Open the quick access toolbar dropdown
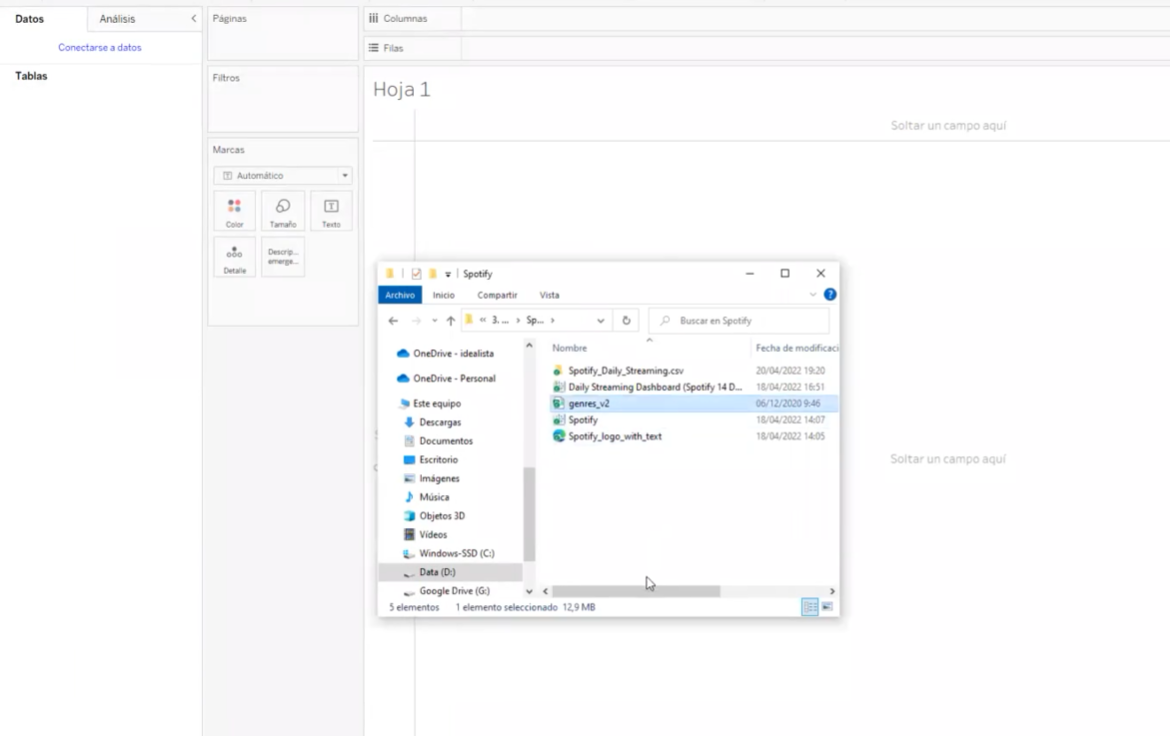 448,274
